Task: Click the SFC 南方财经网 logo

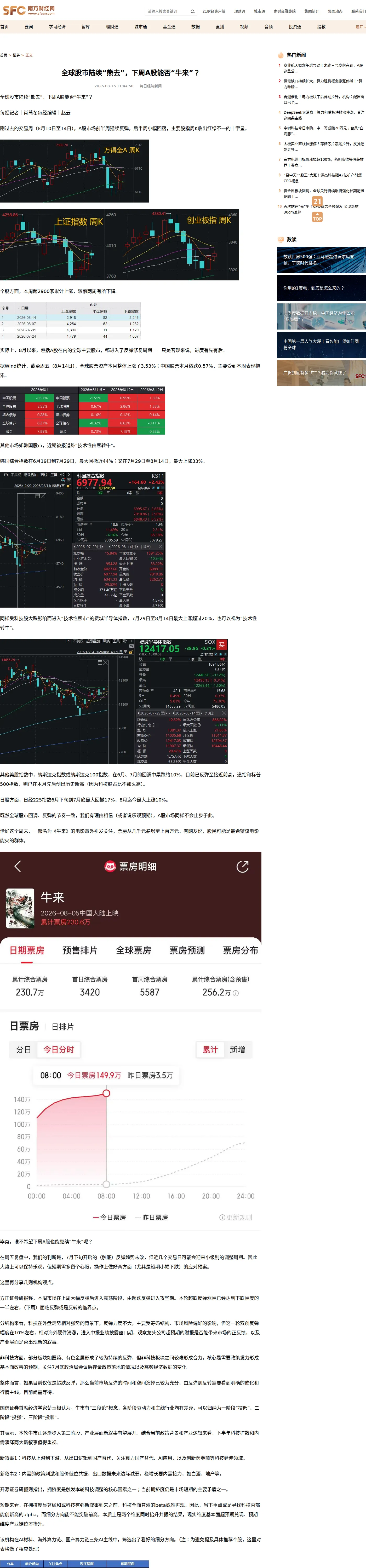Action: 28,10
